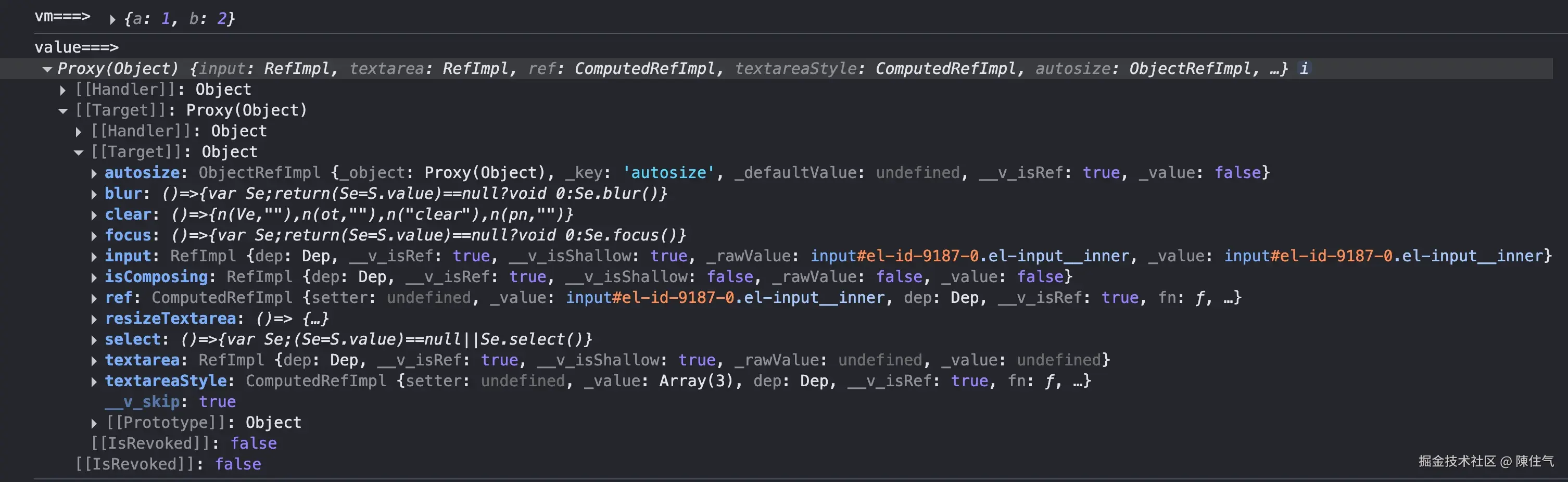The width and height of the screenshot is (1568, 482).
Task: Click the 'i' info badge beside the Proxy object
Action: click(x=1304, y=69)
